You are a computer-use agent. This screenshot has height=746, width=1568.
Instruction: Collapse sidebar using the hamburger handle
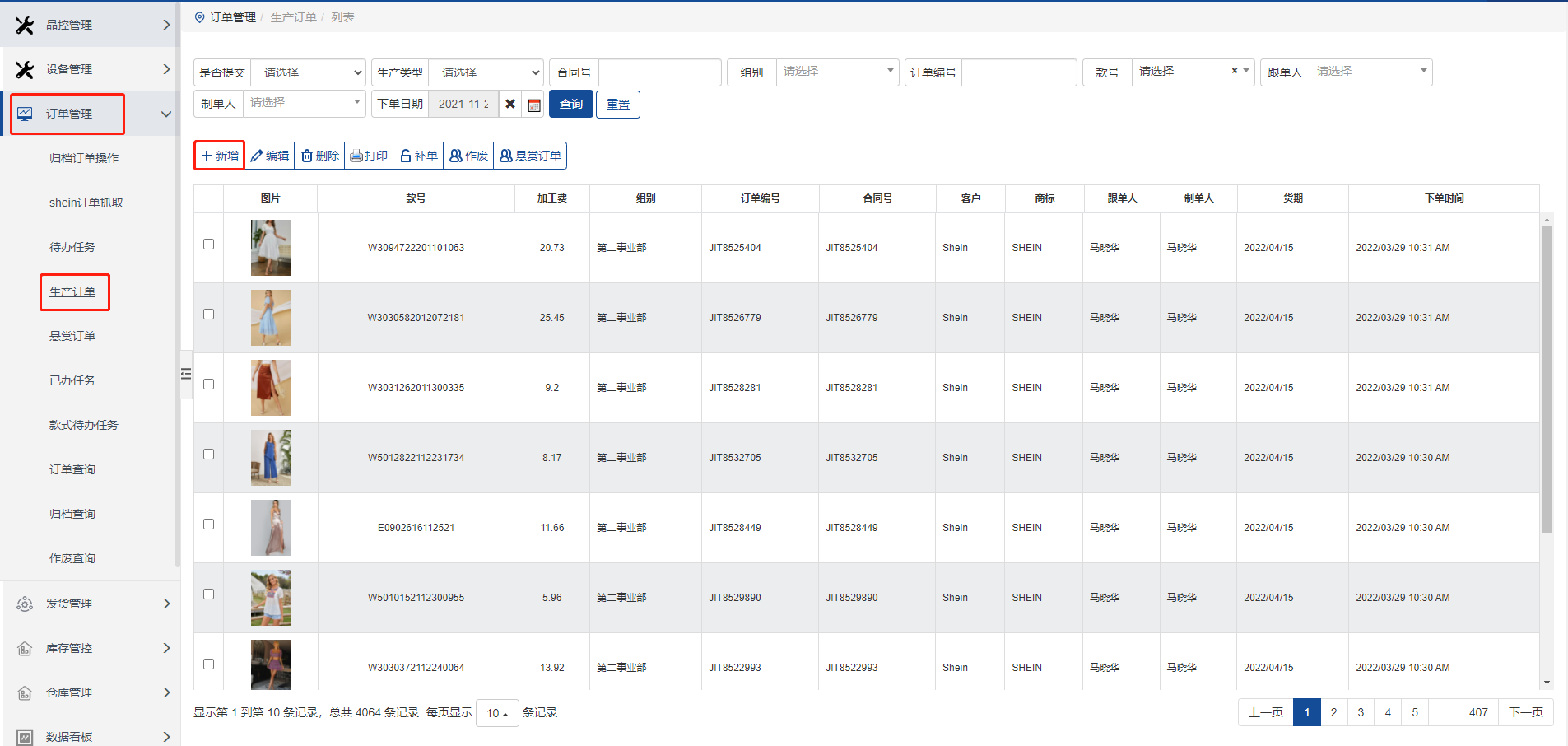coord(186,374)
